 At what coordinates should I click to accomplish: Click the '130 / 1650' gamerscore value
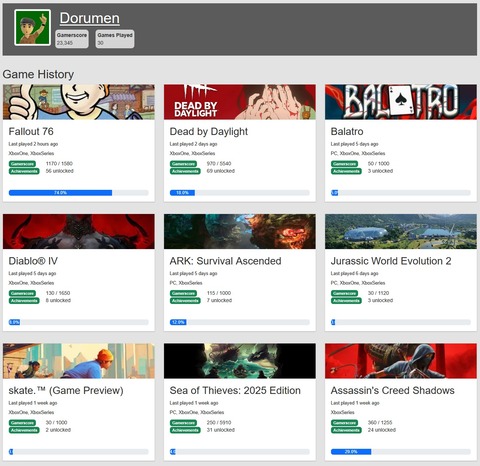[x=58, y=293]
